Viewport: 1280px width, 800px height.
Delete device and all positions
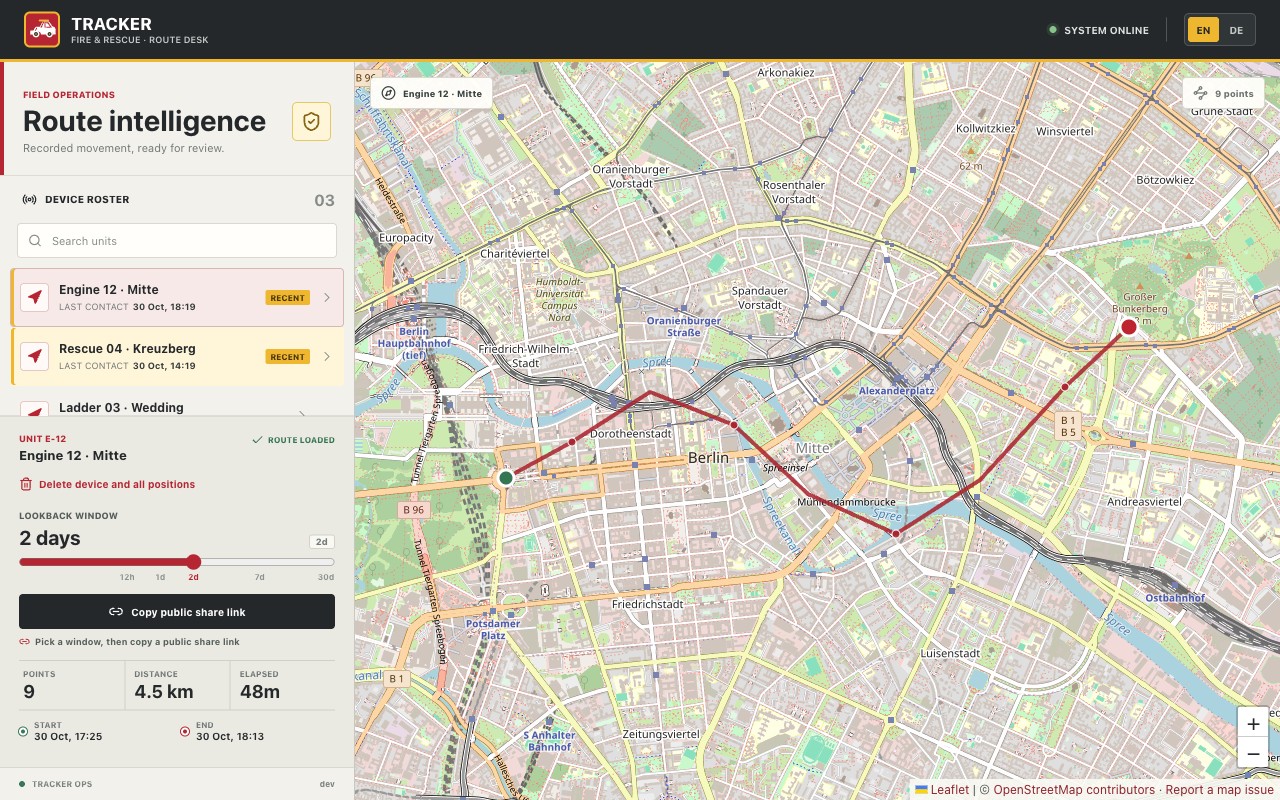pos(107,484)
